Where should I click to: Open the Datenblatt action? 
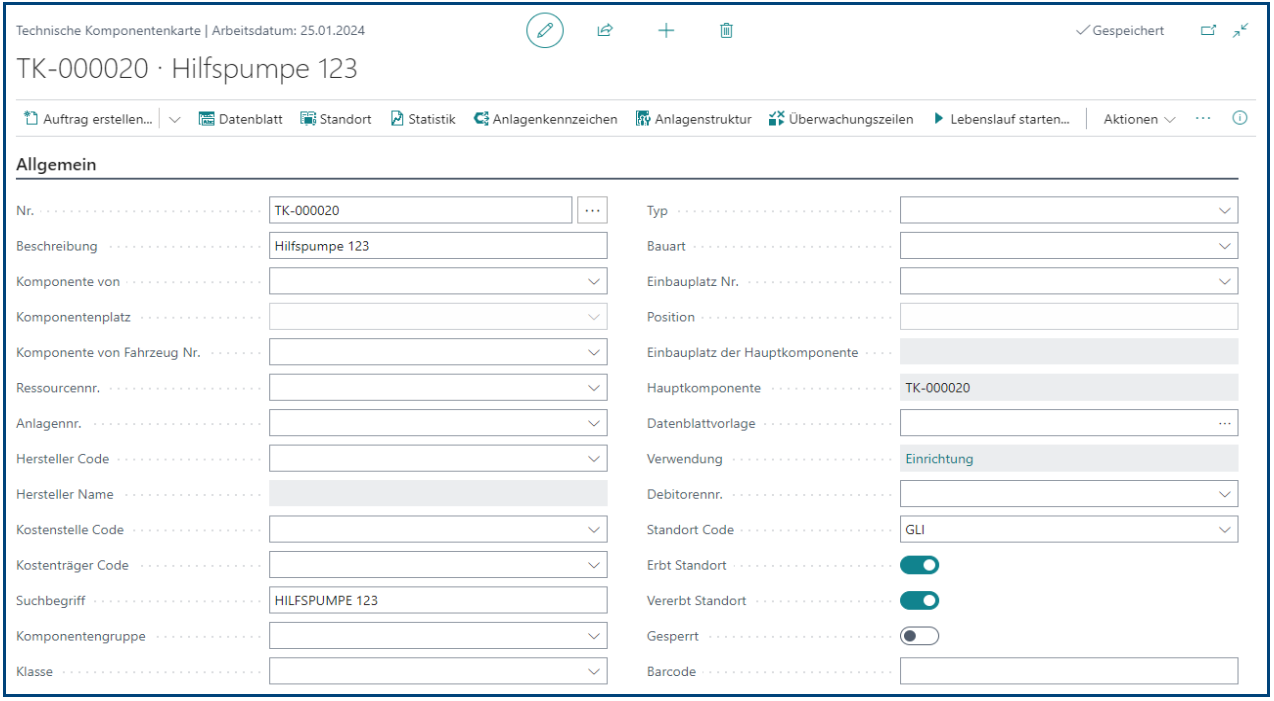[x=240, y=119]
